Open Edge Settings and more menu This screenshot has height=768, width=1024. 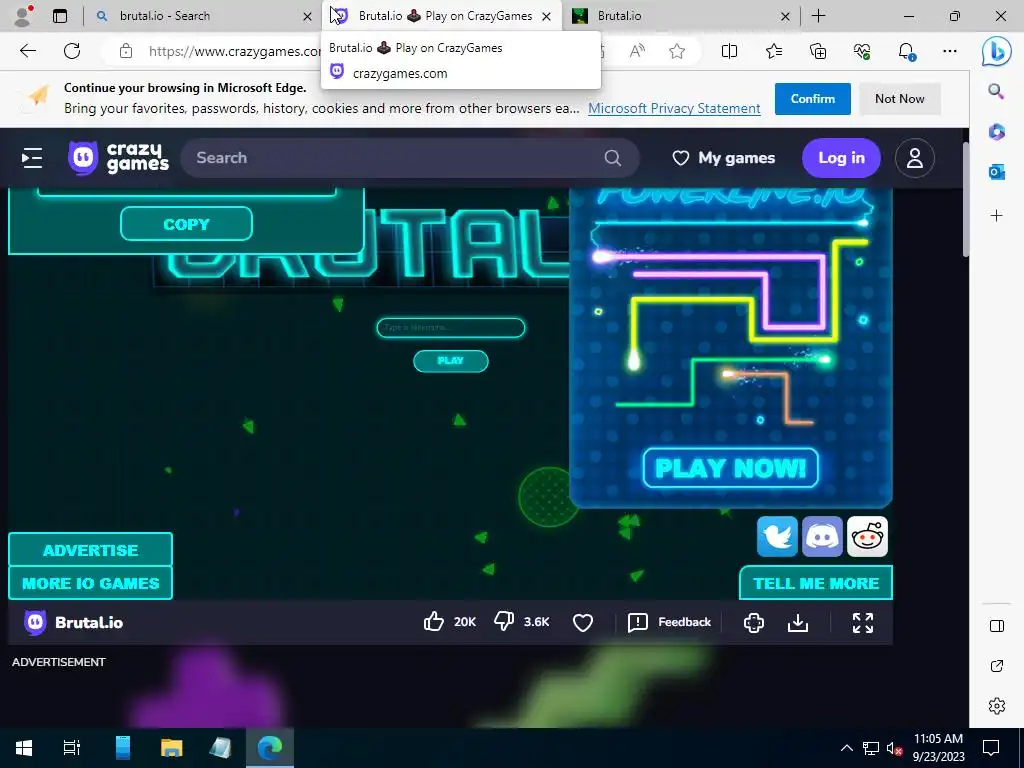pos(950,51)
